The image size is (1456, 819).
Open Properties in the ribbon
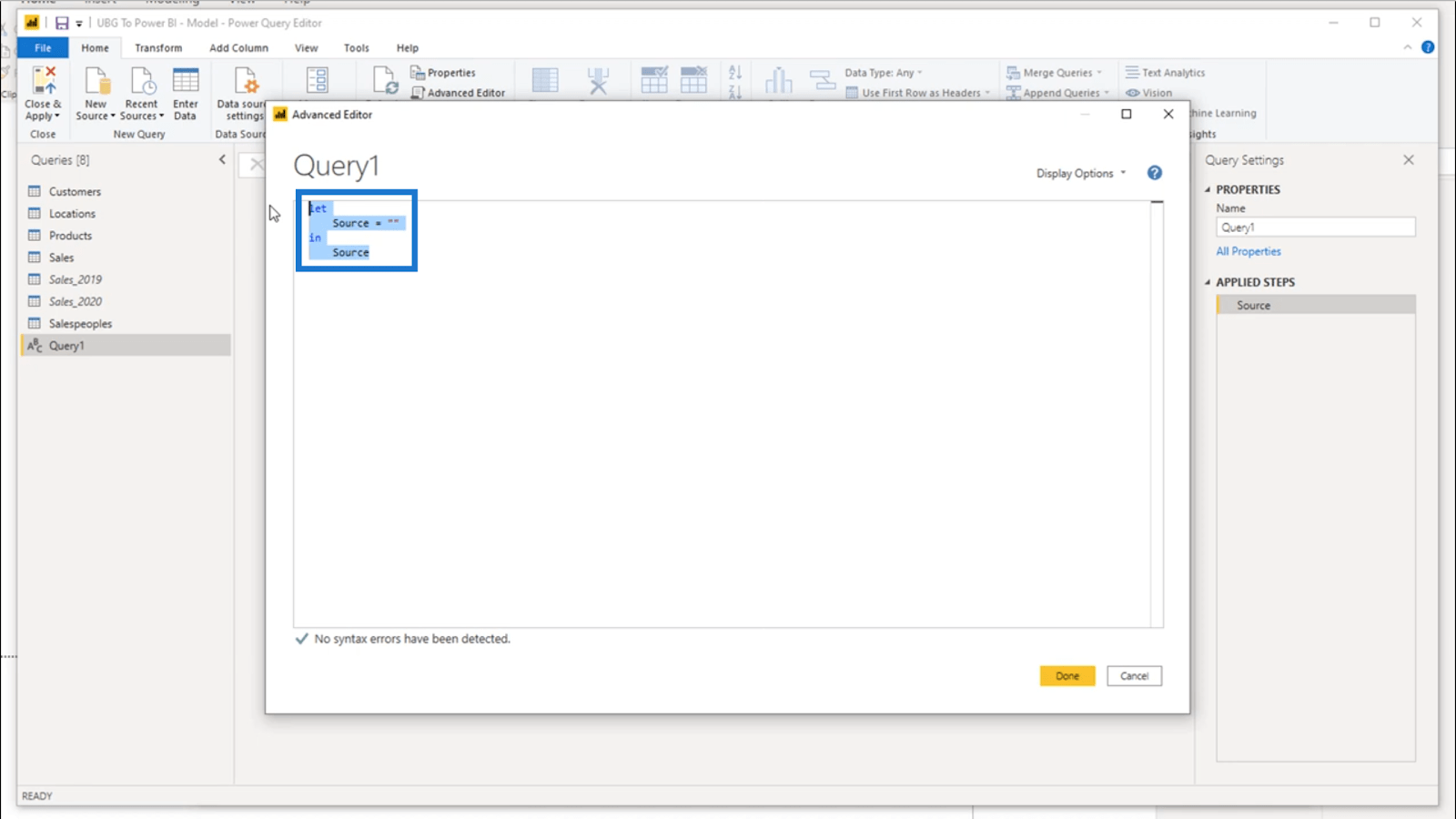coord(443,73)
